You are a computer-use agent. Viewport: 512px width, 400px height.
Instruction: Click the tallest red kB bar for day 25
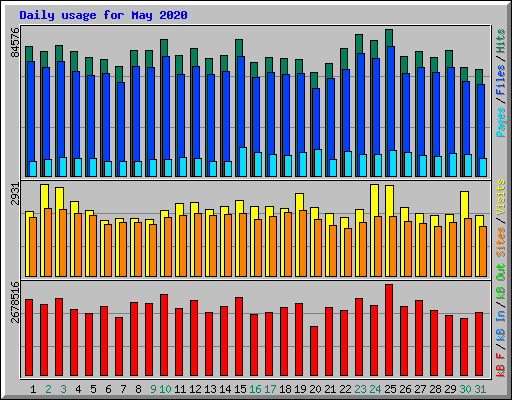tap(389, 330)
